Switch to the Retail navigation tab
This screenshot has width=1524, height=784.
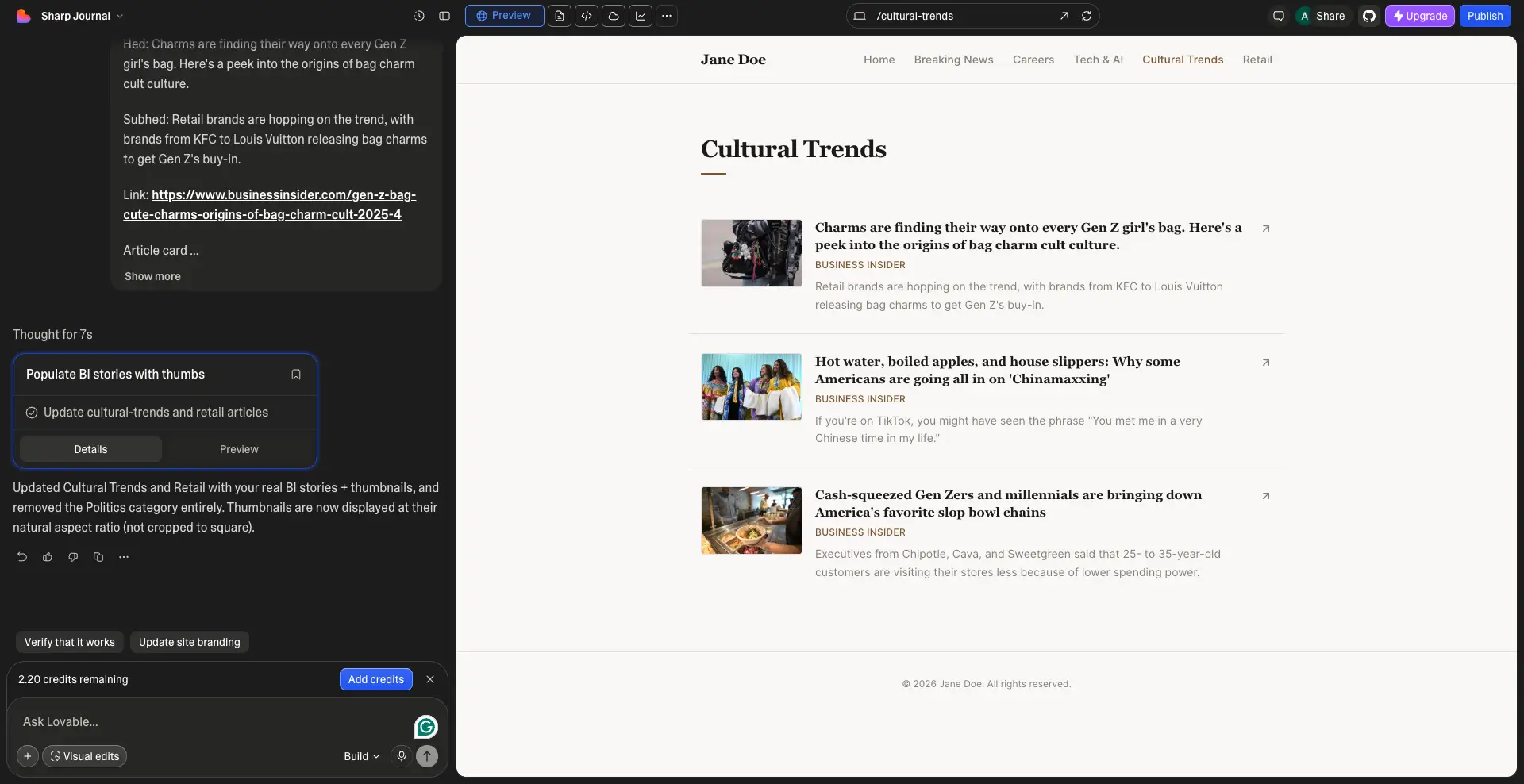1257,60
